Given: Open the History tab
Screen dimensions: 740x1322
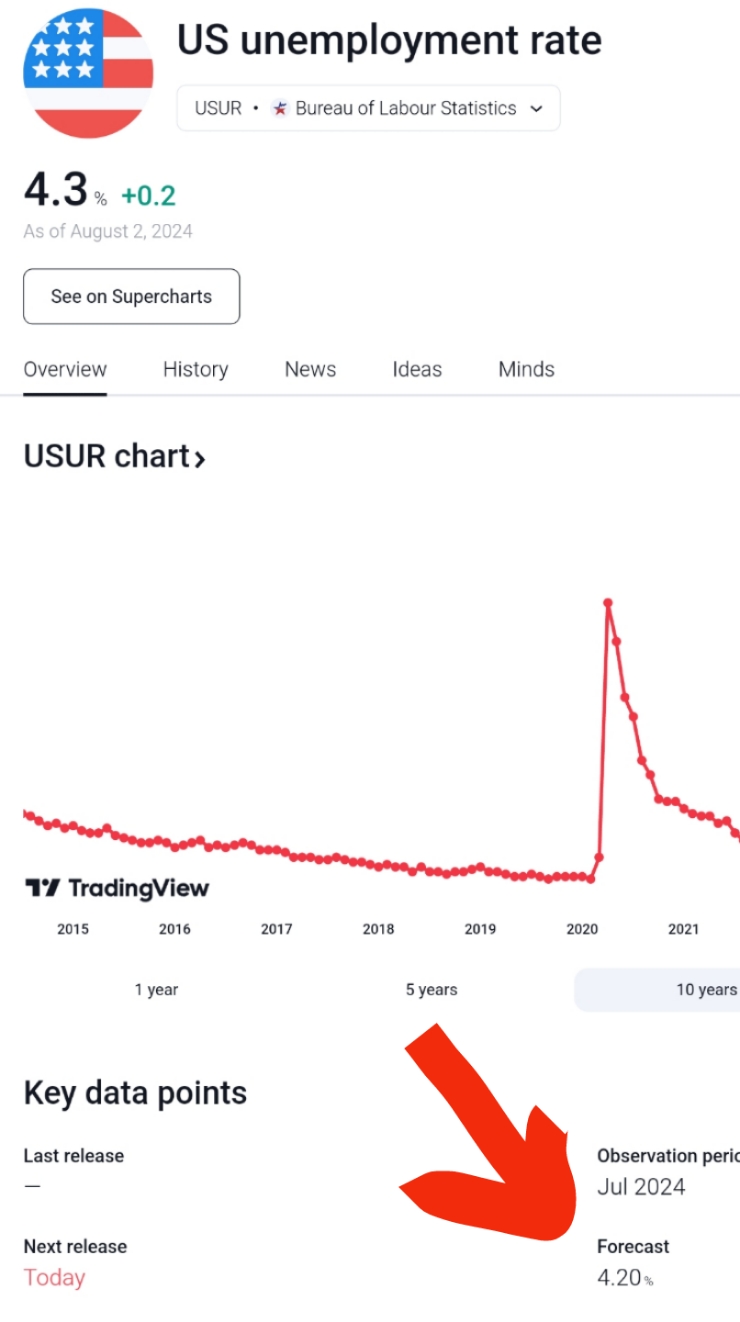Looking at the screenshot, I should (x=195, y=369).
